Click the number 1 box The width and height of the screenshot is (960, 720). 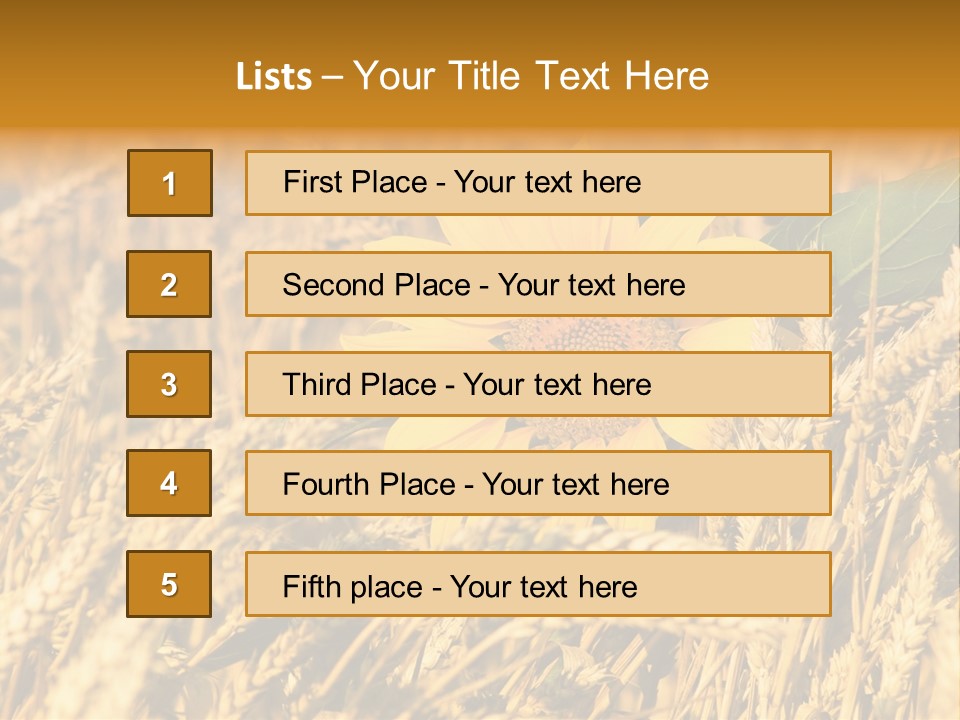pos(170,183)
